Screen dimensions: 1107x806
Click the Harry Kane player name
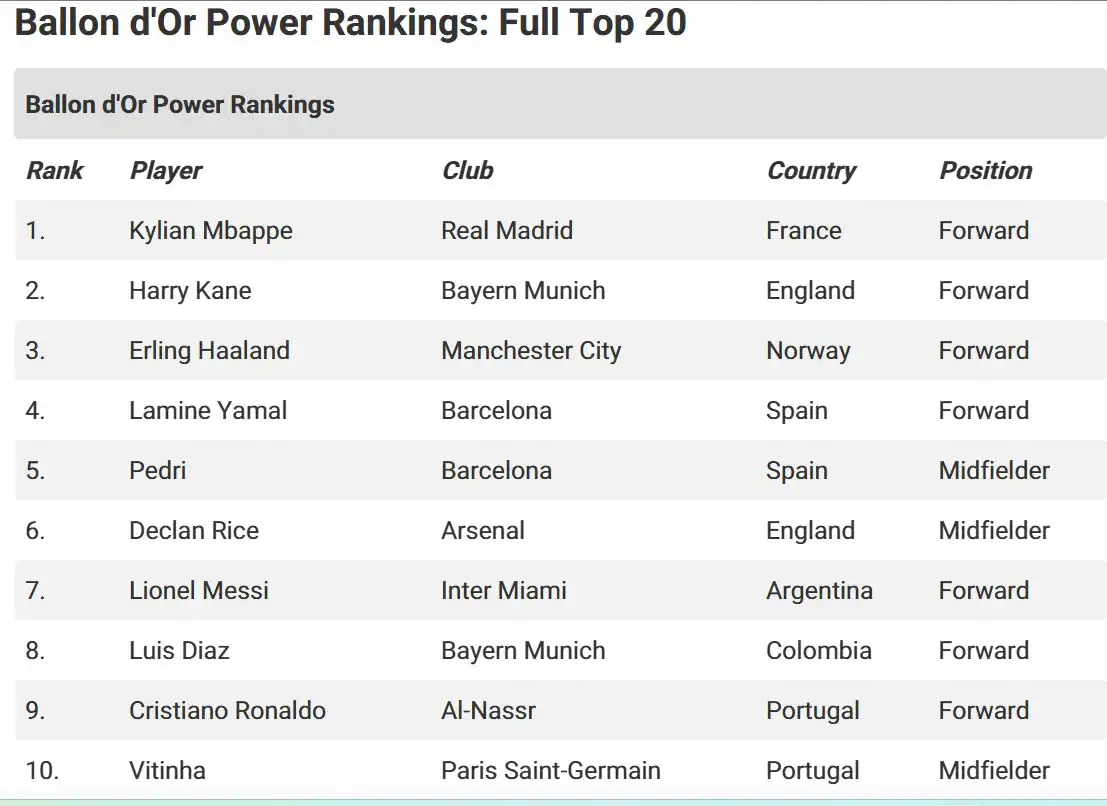point(190,291)
